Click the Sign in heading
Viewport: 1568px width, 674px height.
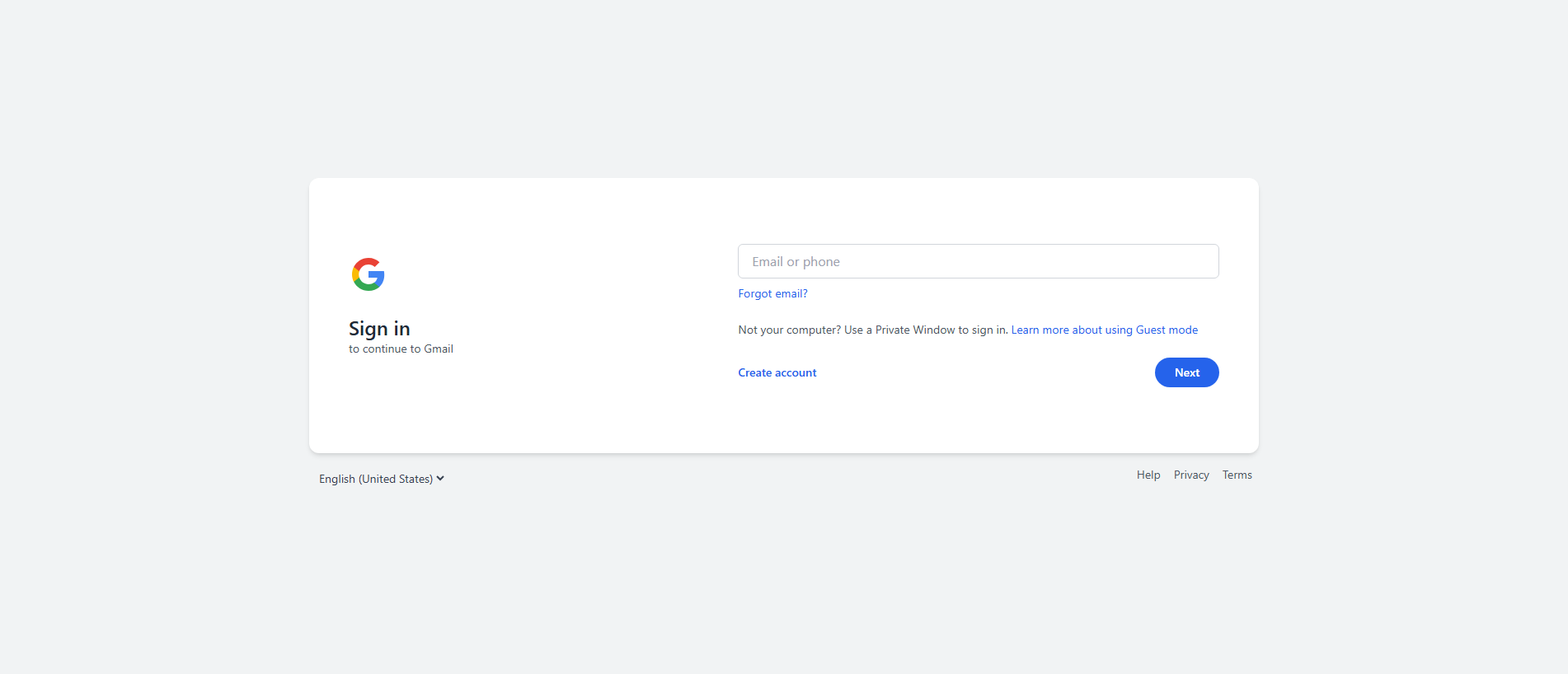[x=379, y=329]
